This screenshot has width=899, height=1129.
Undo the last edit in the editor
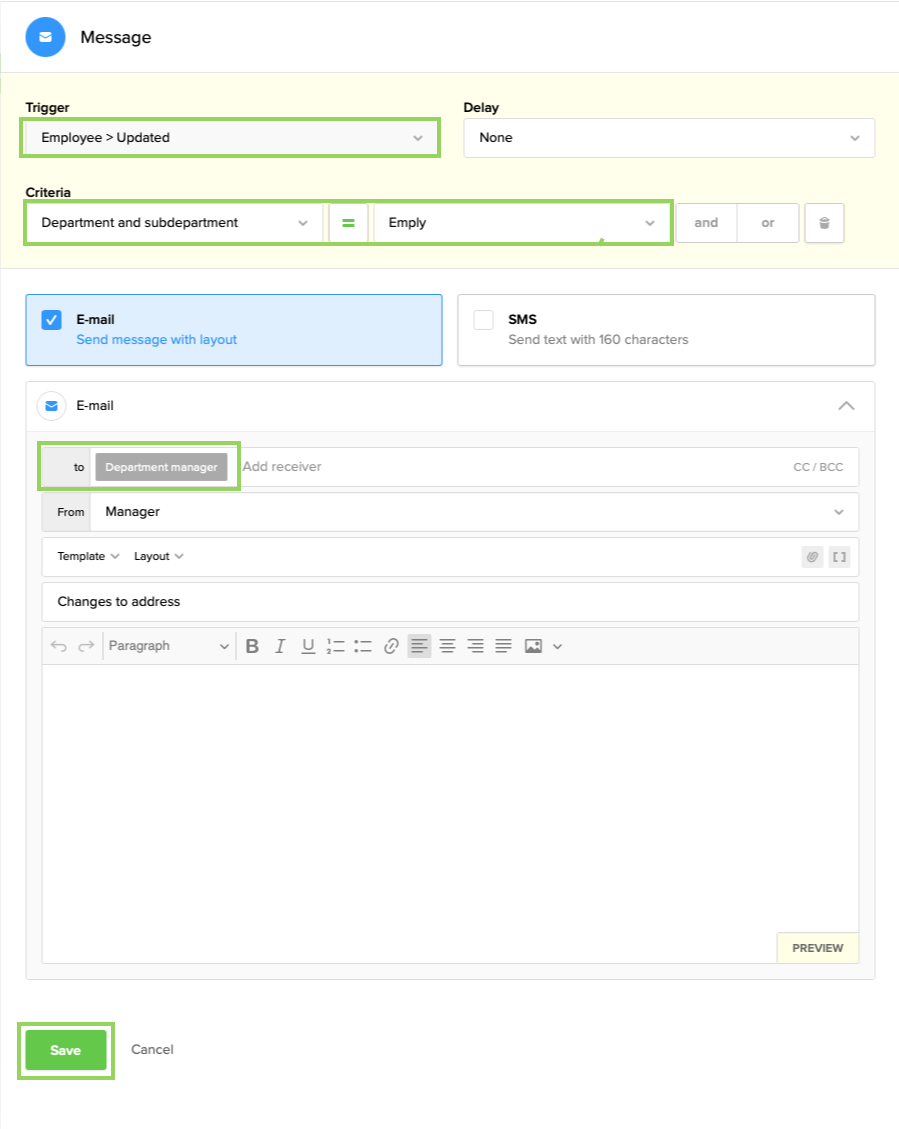[x=59, y=646]
